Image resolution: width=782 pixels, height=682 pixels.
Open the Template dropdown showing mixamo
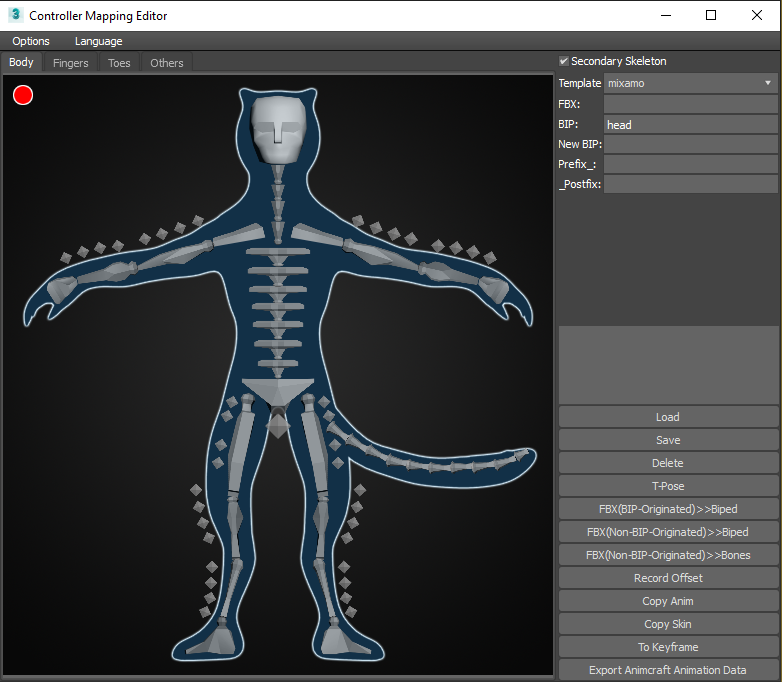tap(690, 83)
